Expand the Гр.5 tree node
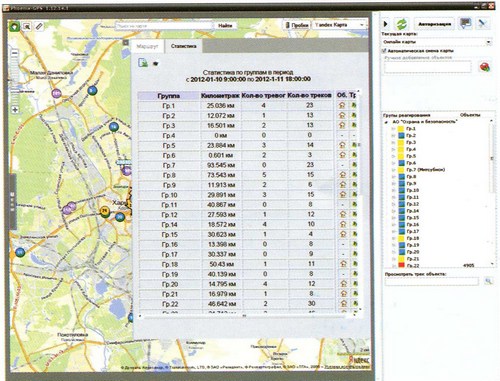Image resolution: width=500 pixels, height=381 pixels. click(x=394, y=156)
